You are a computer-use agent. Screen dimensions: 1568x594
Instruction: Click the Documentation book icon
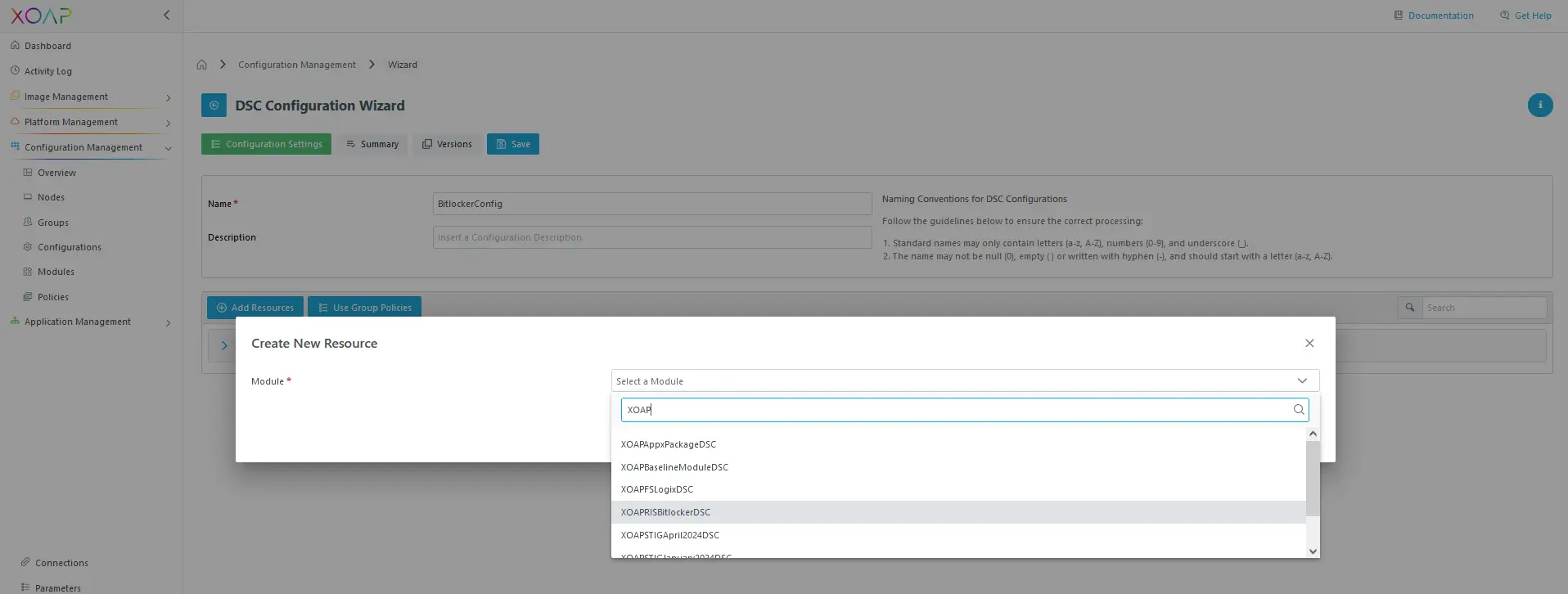tap(1399, 16)
